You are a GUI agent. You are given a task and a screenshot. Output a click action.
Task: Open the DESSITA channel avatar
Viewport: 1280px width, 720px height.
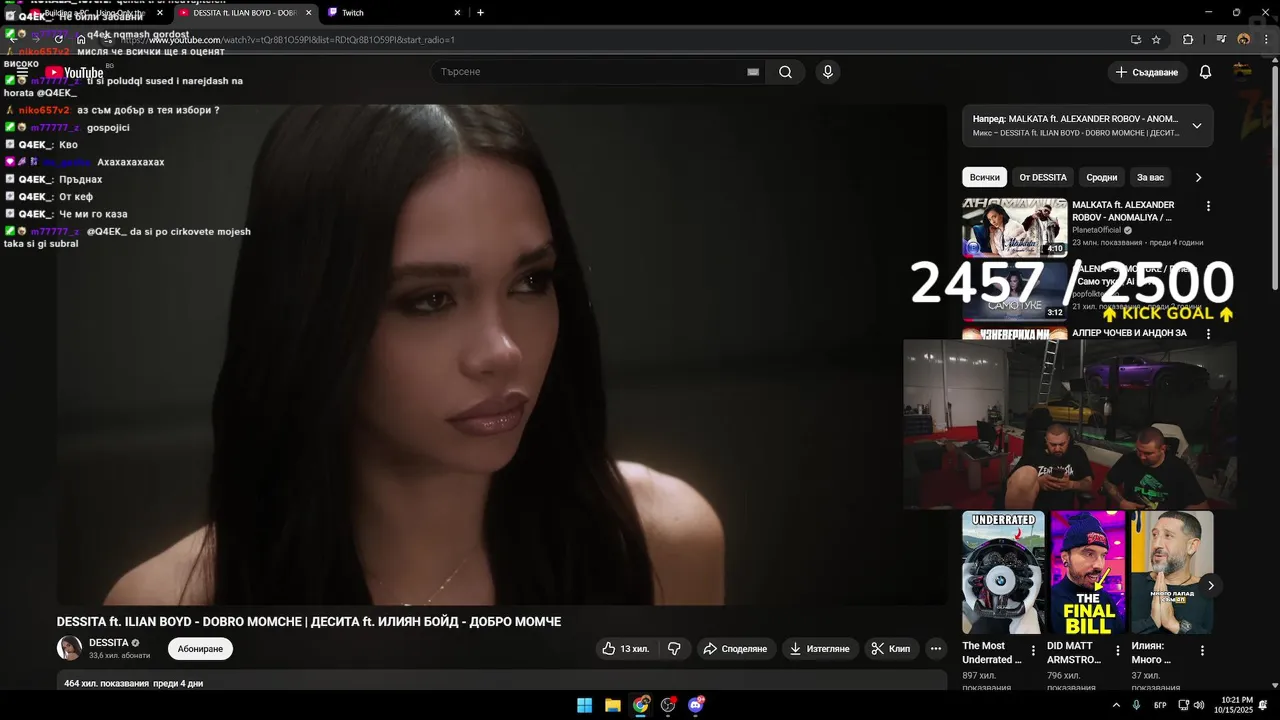tap(69, 648)
